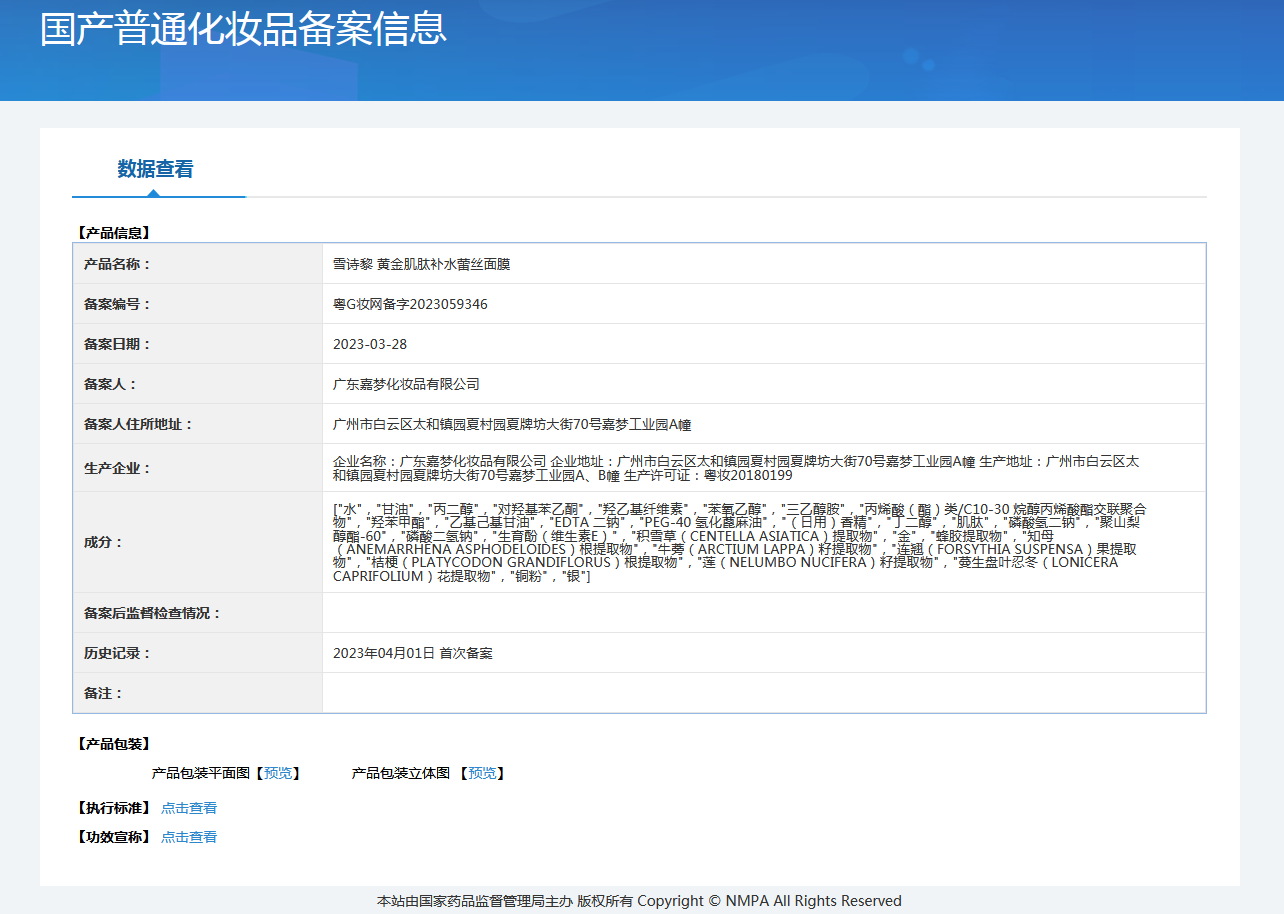Click the 备案人住所地址 address value
This screenshot has width=1284, height=914.
(x=511, y=424)
